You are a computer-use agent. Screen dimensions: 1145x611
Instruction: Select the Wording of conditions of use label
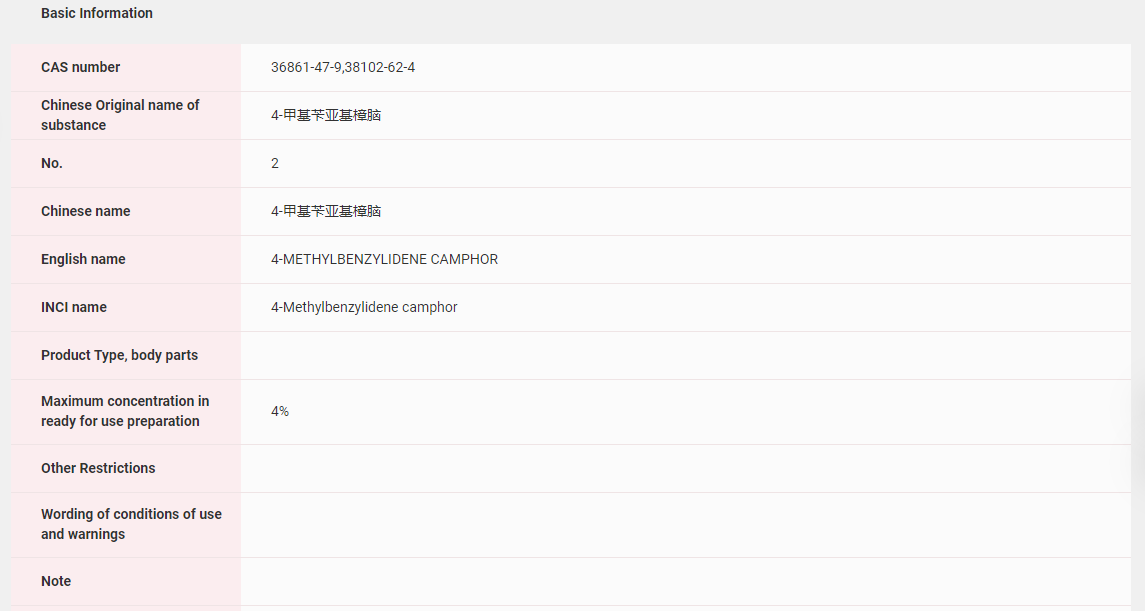pos(131,524)
